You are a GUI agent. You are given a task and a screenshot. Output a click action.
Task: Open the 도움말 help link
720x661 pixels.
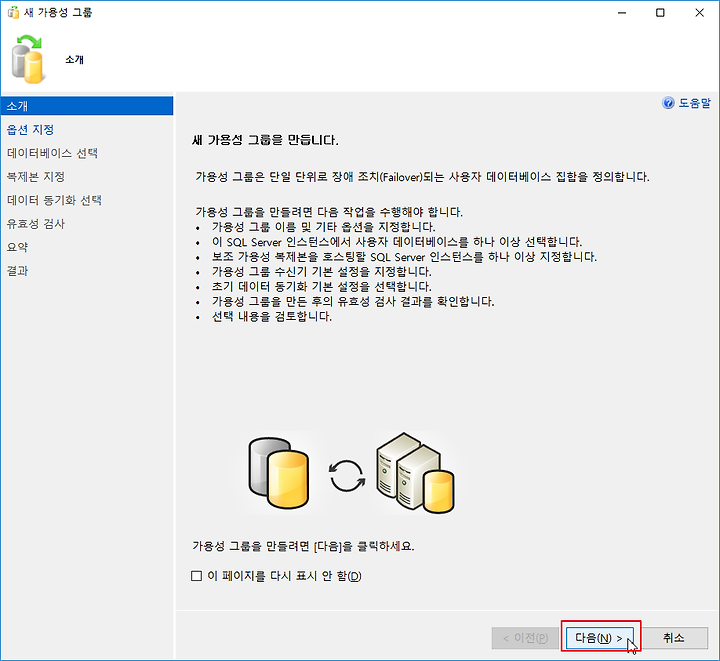pyautogui.click(x=694, y=103)
